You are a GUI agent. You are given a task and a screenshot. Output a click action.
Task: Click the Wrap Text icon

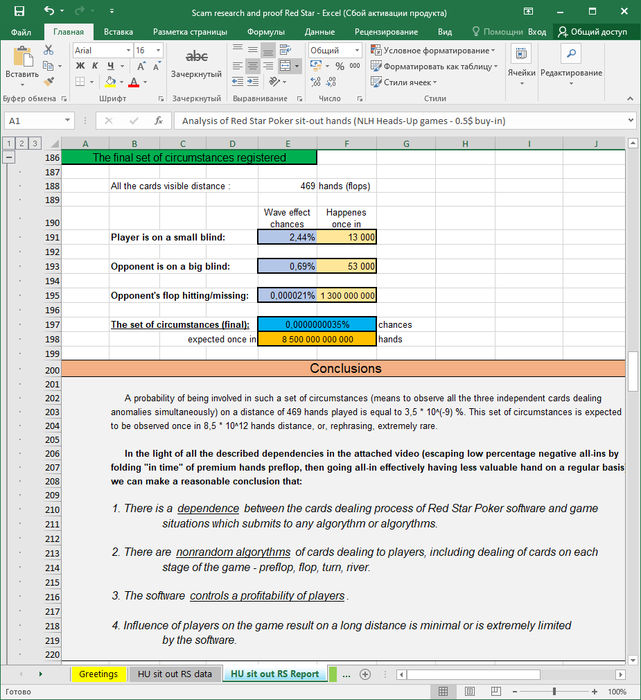point(285,50)
